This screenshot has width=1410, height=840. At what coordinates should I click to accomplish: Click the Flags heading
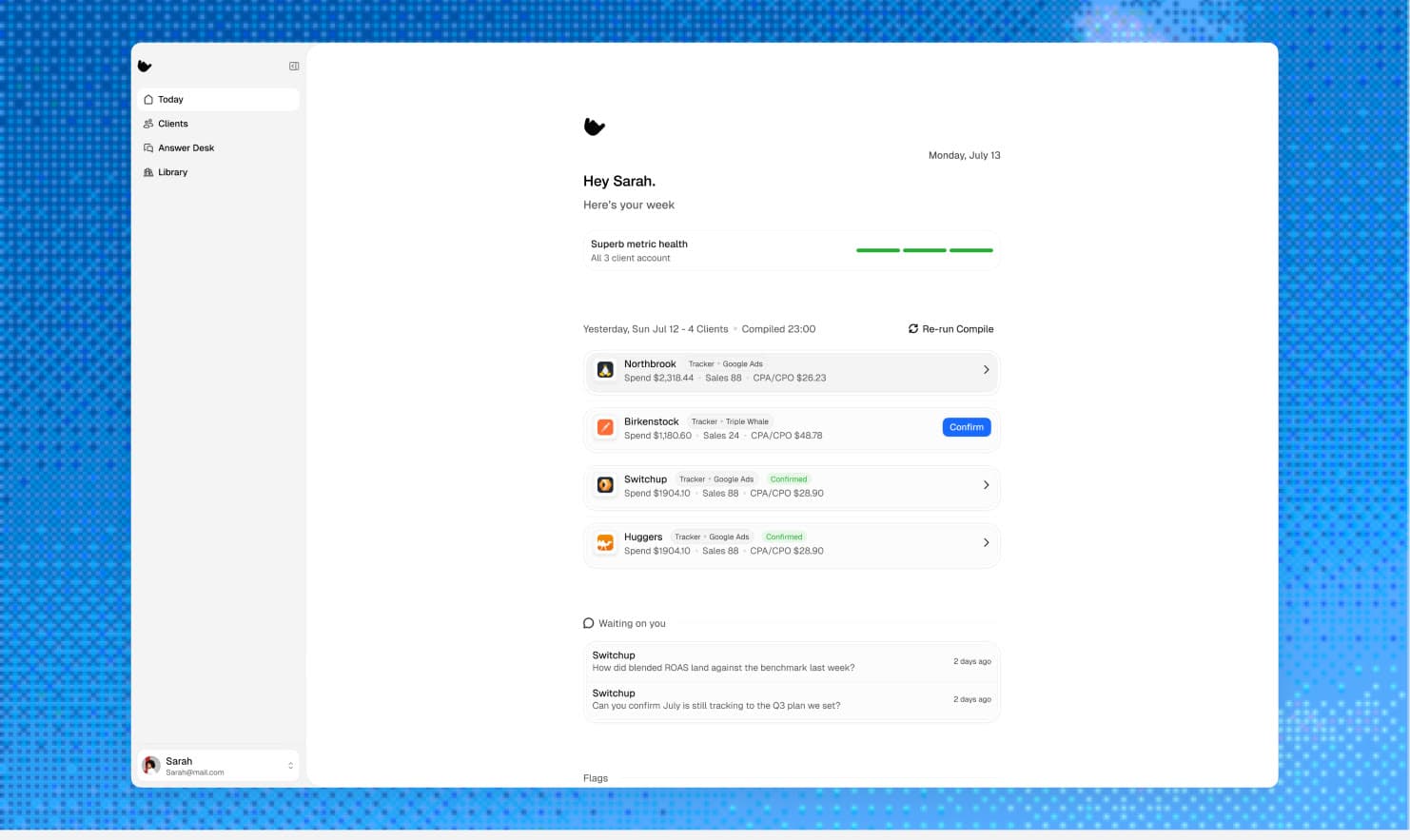(596, 778)
